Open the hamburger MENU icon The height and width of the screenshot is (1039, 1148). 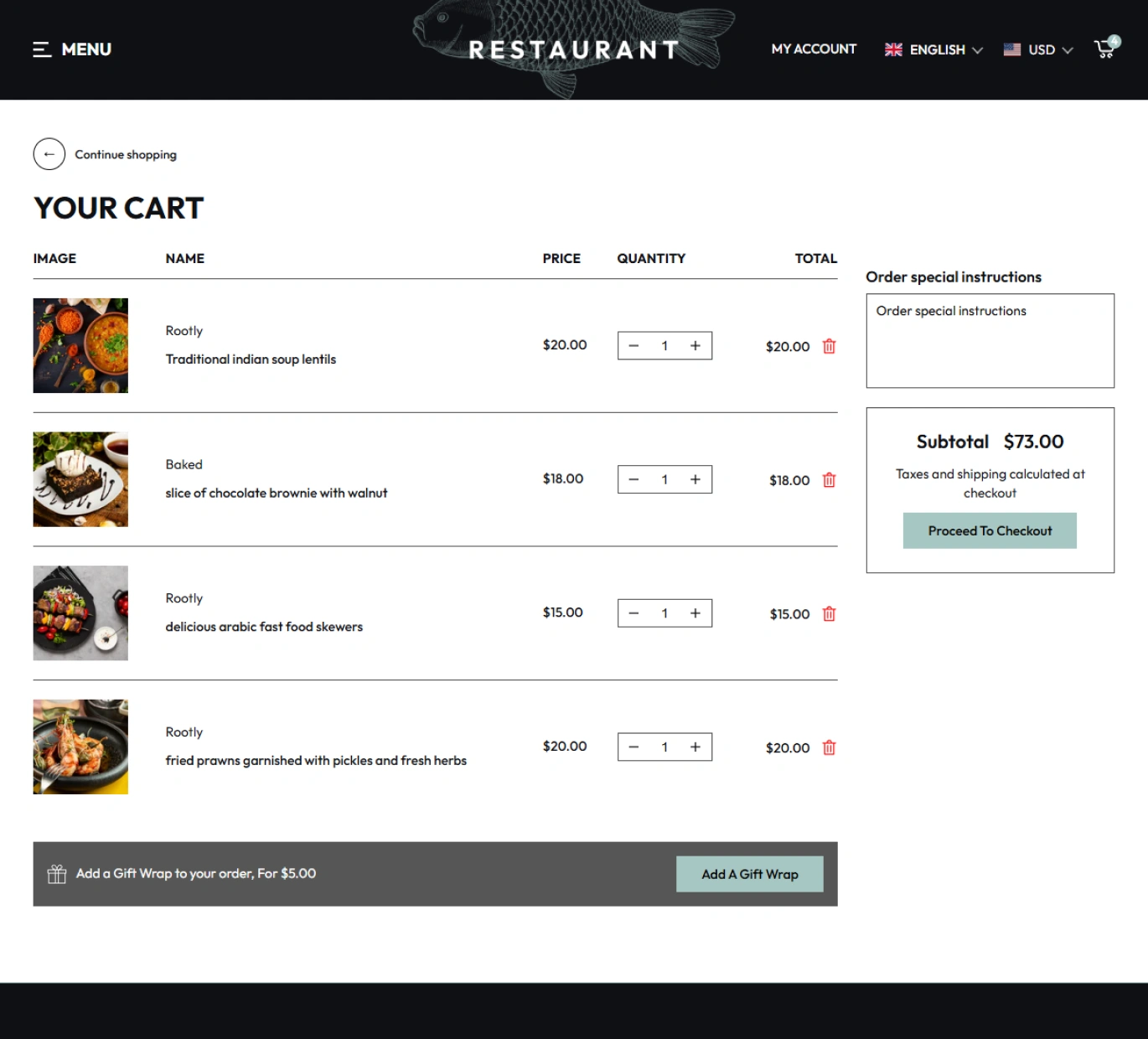(42, 49)
